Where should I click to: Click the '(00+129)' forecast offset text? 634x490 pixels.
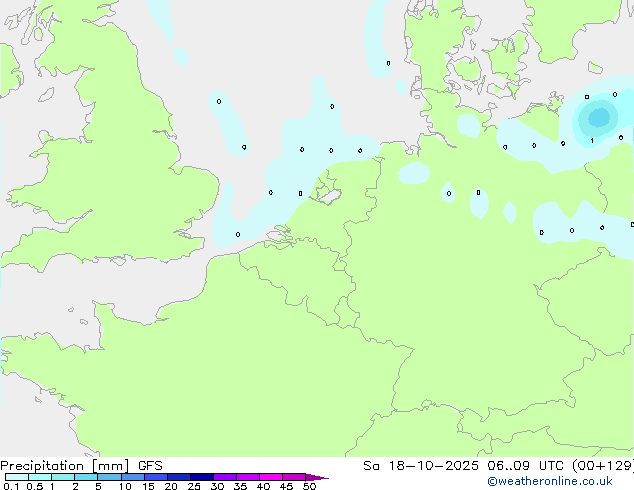tap(603, 466)
